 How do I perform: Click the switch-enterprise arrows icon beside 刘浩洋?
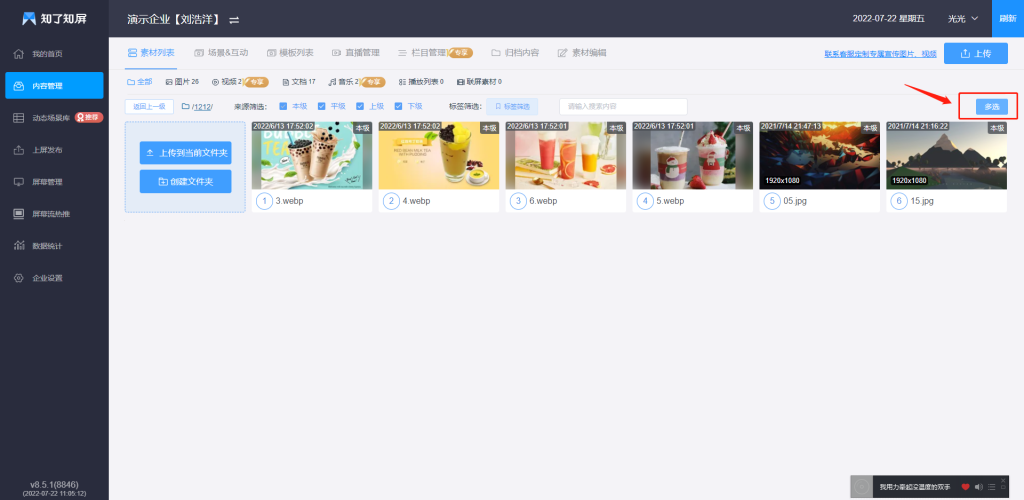coord(234,20)
